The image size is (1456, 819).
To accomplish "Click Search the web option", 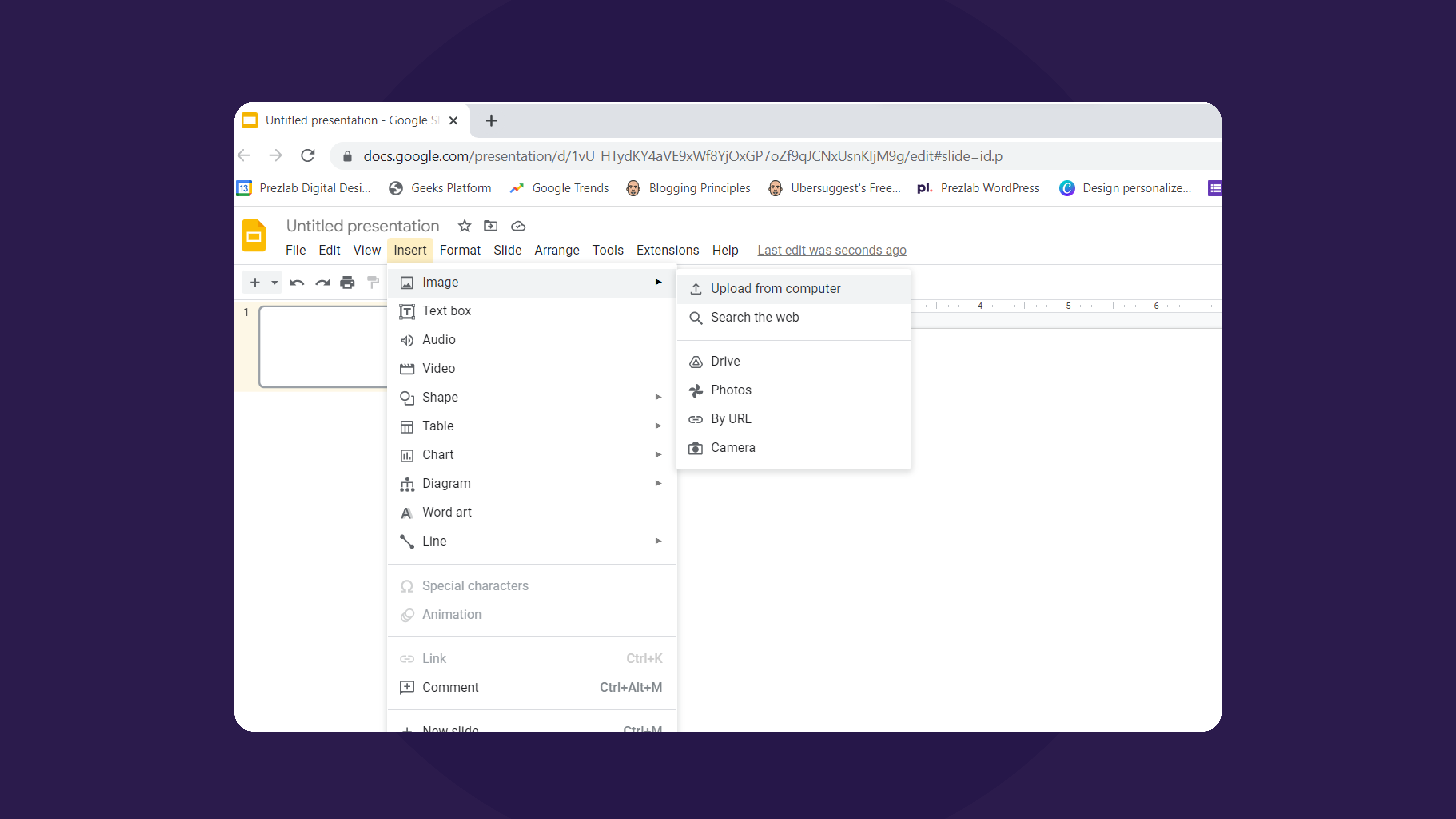I will (755, 317).
